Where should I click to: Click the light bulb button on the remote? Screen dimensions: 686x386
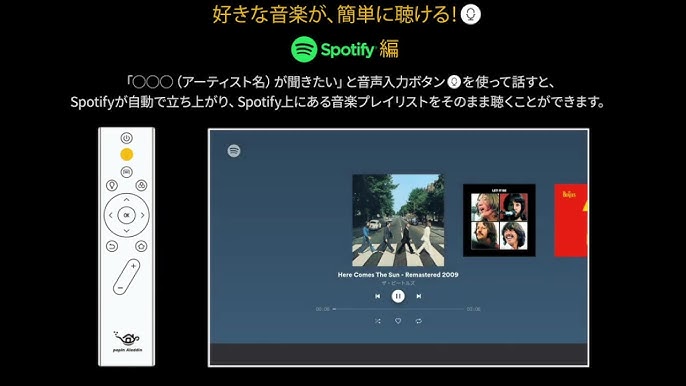coord(112,185)
